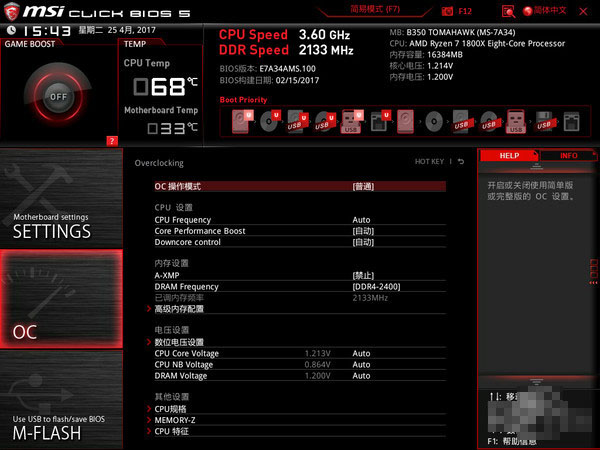Image resolution: width=600 pixels, height=450 pixels.
Task: Click the CPU Temp 068°C reading
Action: tap(165, 86)
